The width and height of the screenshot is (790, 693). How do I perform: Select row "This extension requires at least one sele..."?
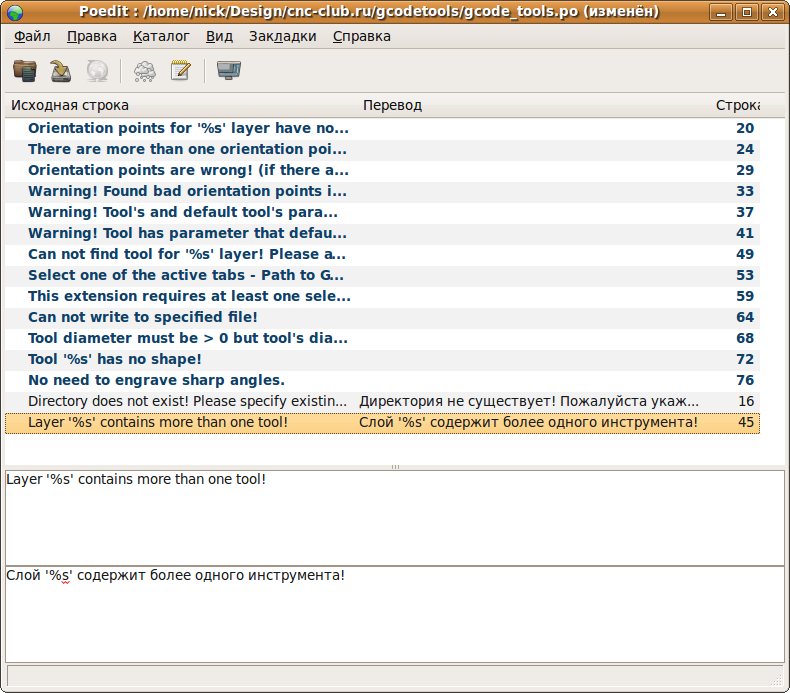(x=382, y=296)
